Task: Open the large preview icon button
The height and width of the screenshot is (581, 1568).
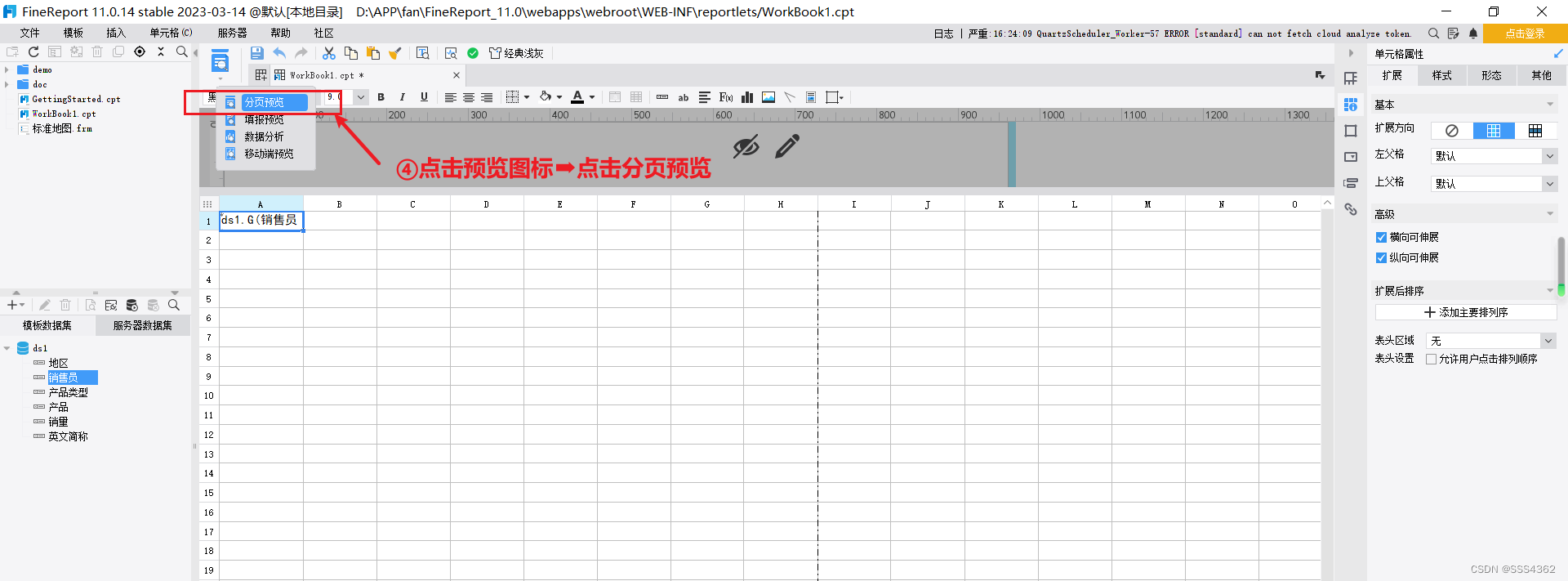Action: point(220,61)
